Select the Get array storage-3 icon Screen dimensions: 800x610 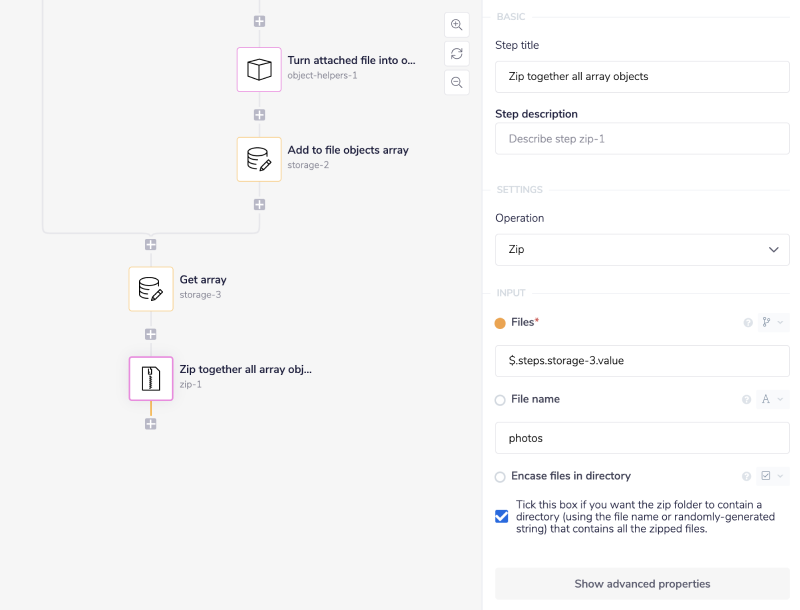tap(151, 289)
